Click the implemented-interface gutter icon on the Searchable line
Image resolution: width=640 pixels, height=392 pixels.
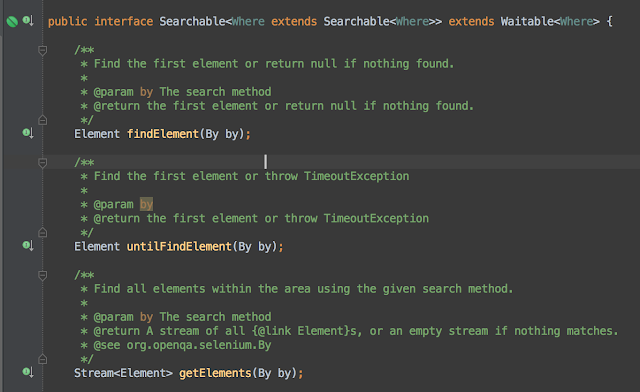28,20
